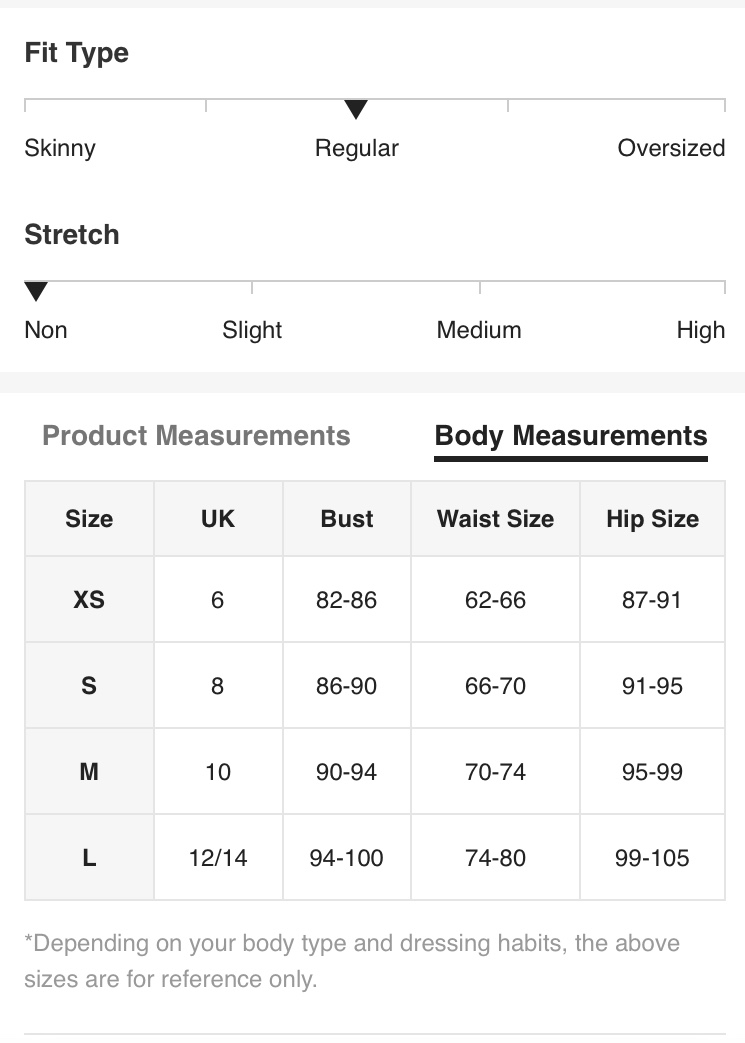Click the Medium stretch label
The width and height of the screenshot is (745, 1043).
[479, 330]
